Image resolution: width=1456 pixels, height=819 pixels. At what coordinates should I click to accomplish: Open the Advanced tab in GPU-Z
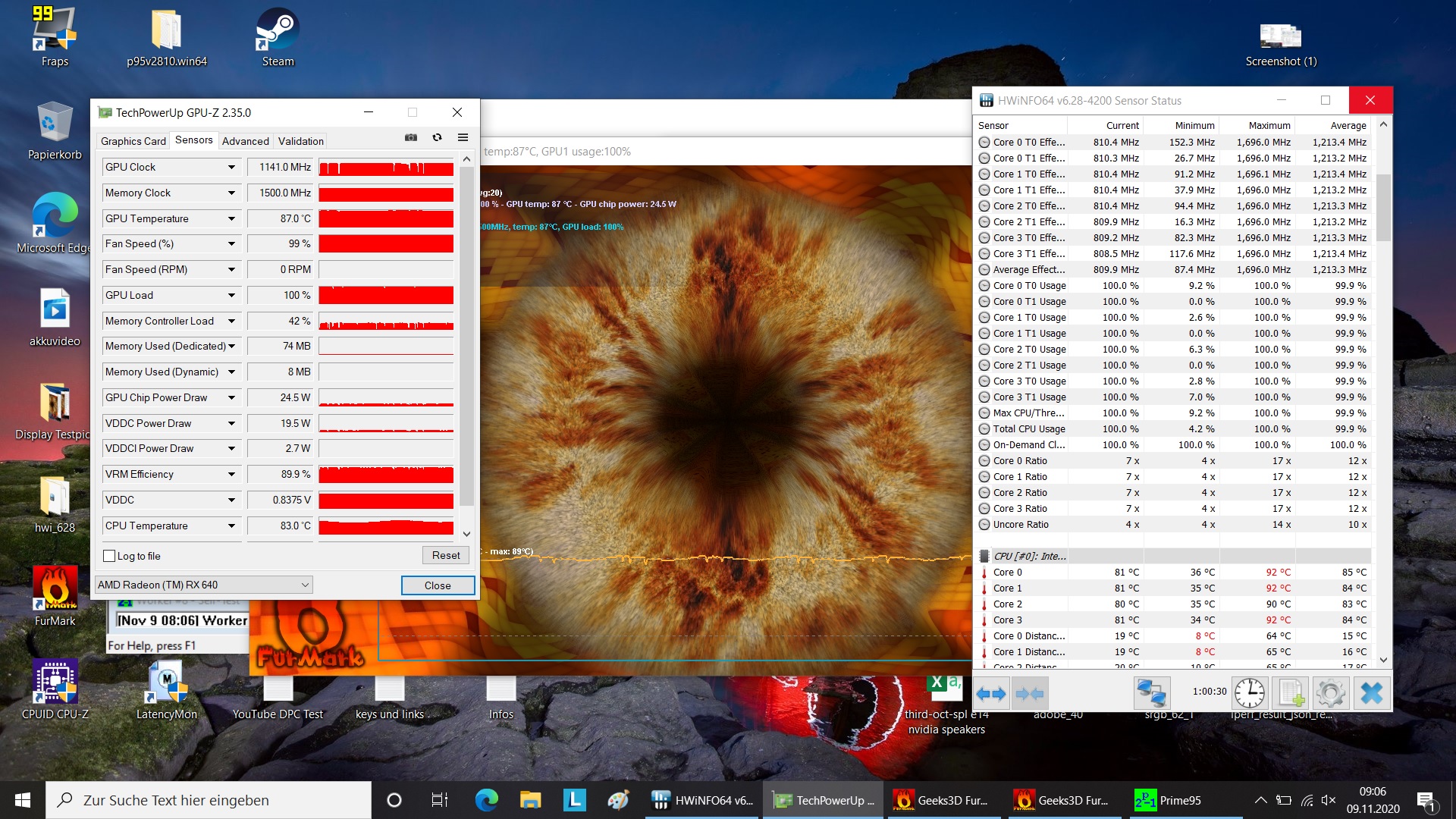point(245,141)
